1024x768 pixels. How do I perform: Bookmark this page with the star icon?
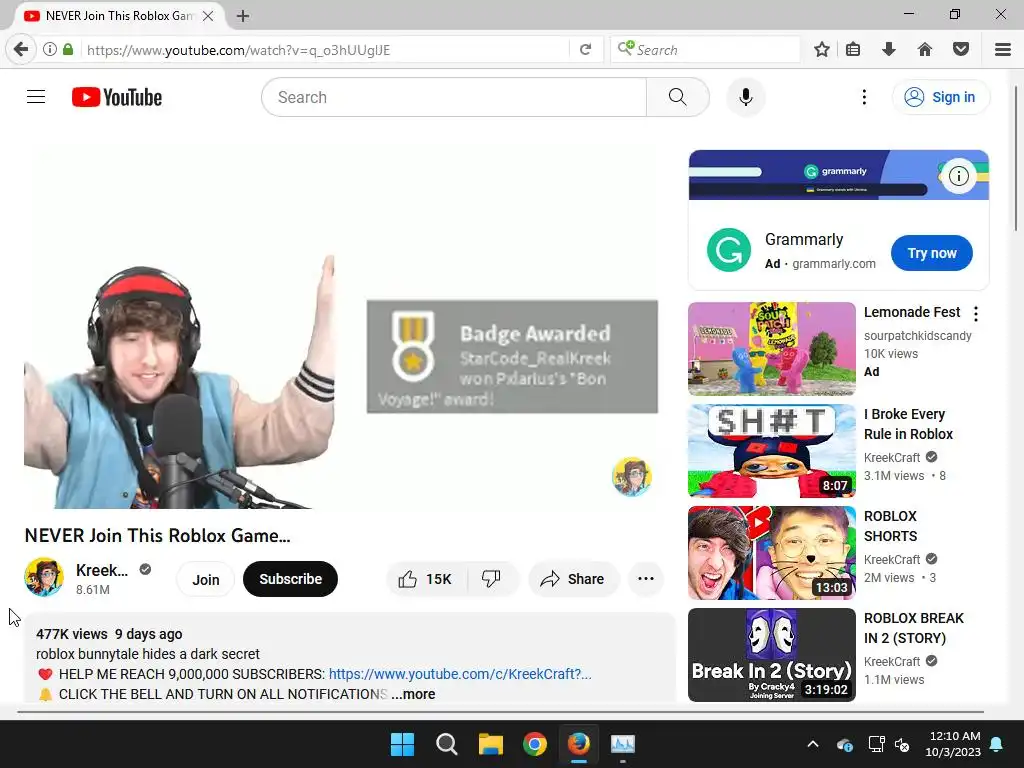(x=822, y=50)
